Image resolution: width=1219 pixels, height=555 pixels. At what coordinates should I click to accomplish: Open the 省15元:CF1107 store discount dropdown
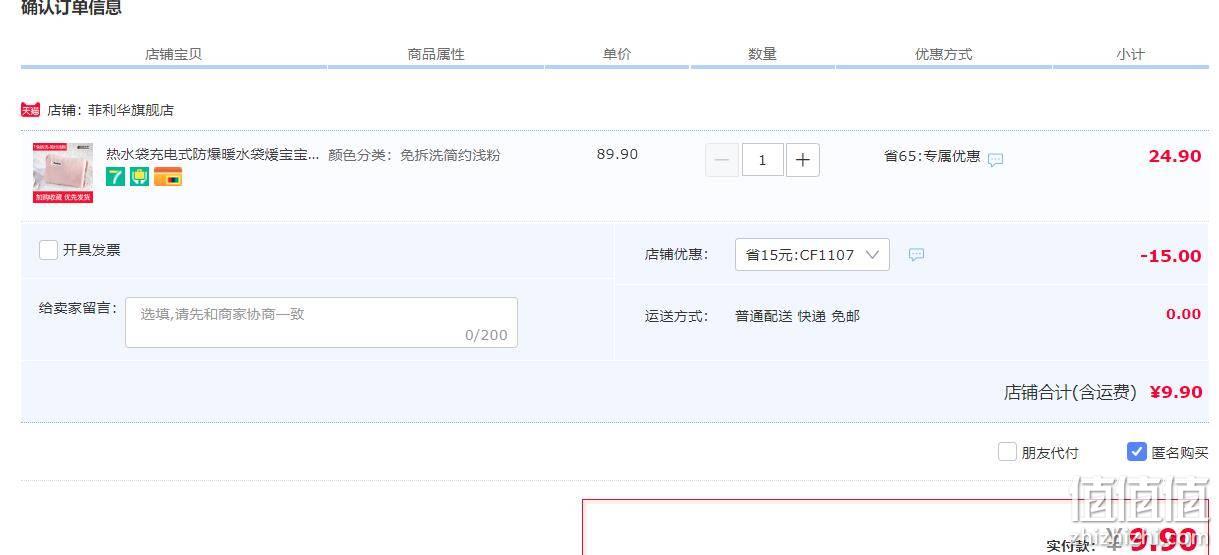click(812, 255)
